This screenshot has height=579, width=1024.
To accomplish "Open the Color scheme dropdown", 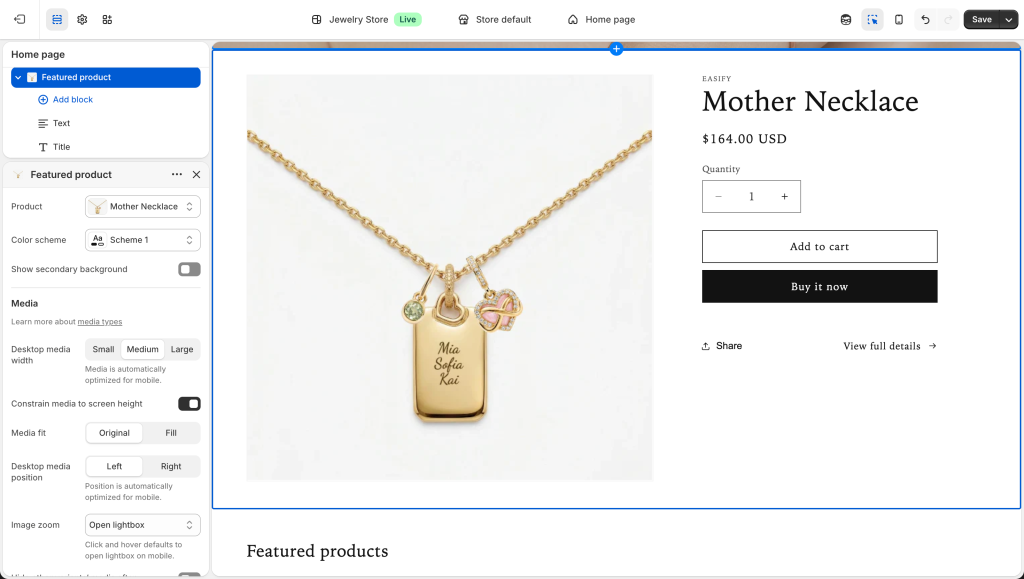I will click(143, 240).
